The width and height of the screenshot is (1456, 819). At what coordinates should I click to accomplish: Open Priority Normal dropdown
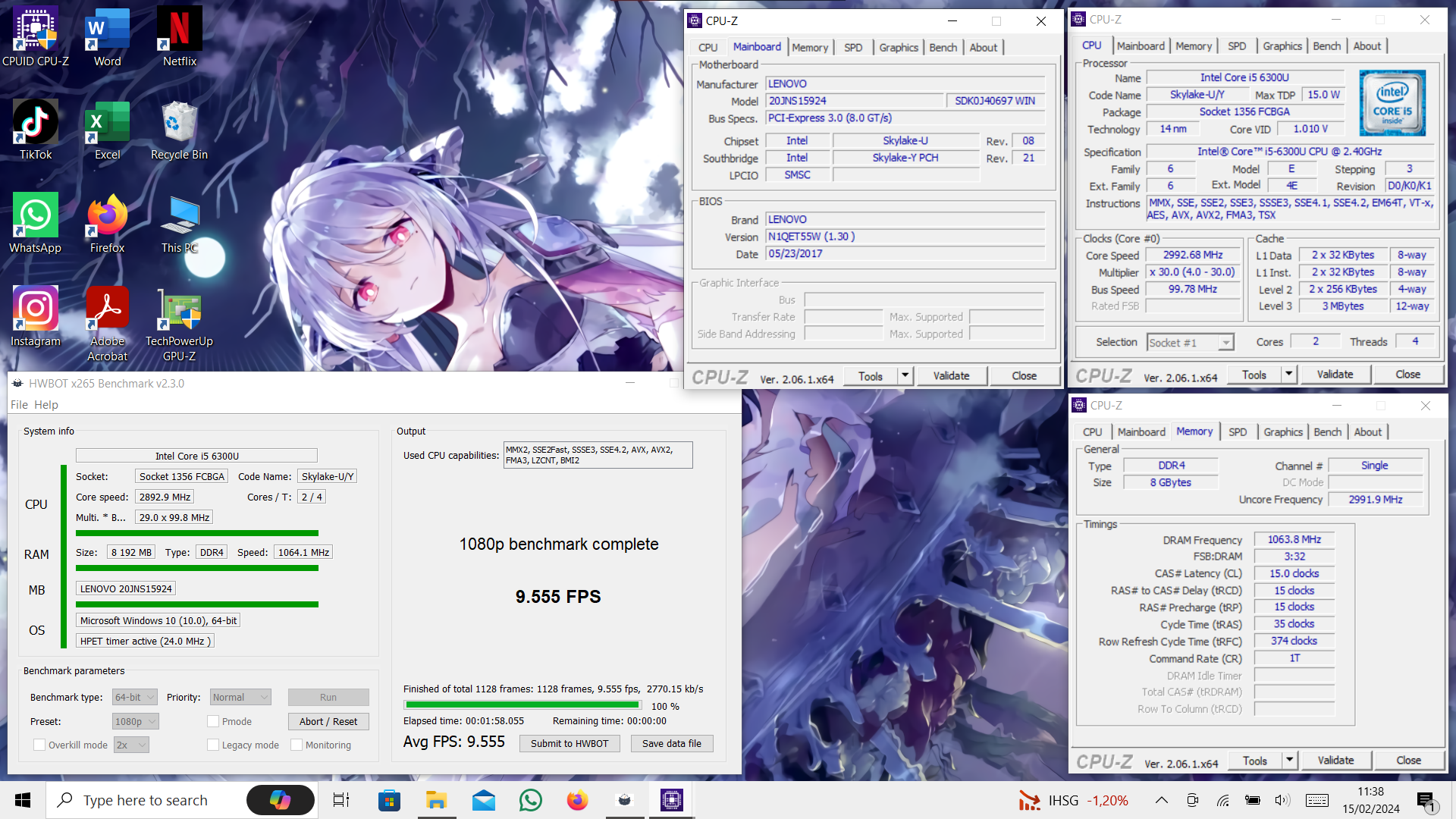240,697
